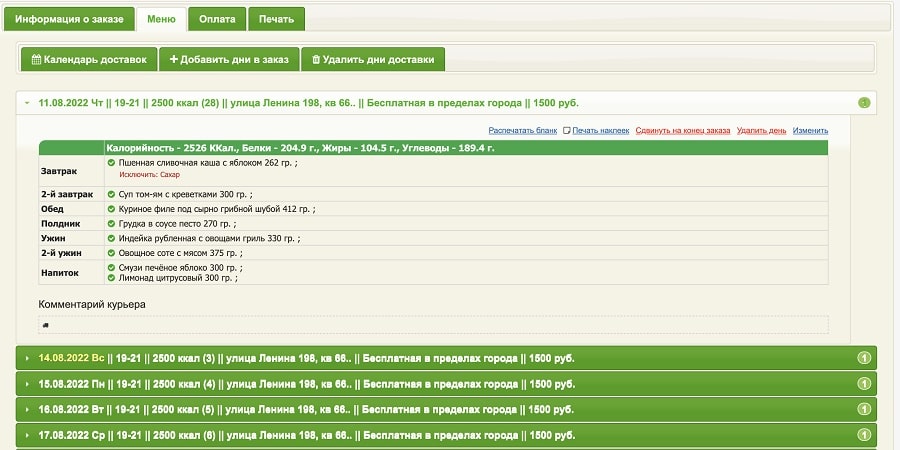
Task: Click badge icon on 15.08.2022 row
Action: point(864,384)
